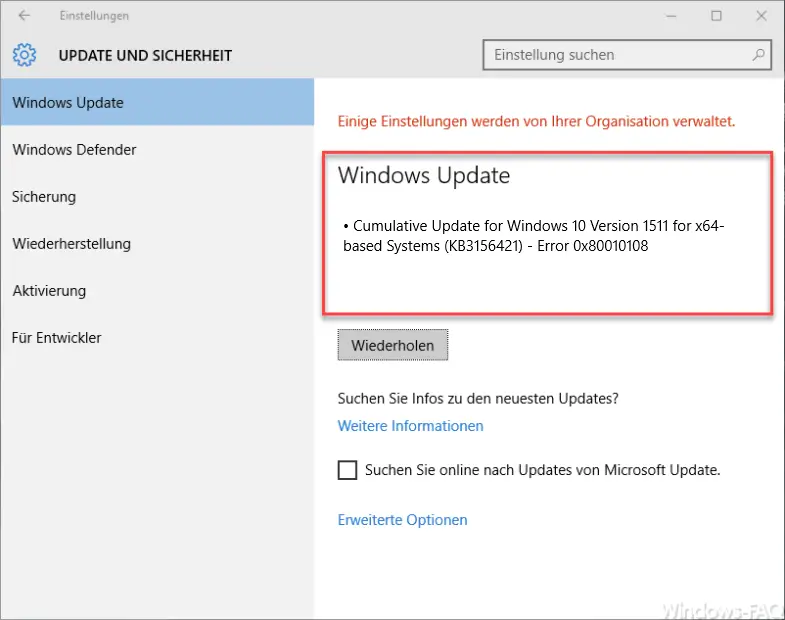
Task: Open the Erweiterte Optionen link
Action: (403, 520)
